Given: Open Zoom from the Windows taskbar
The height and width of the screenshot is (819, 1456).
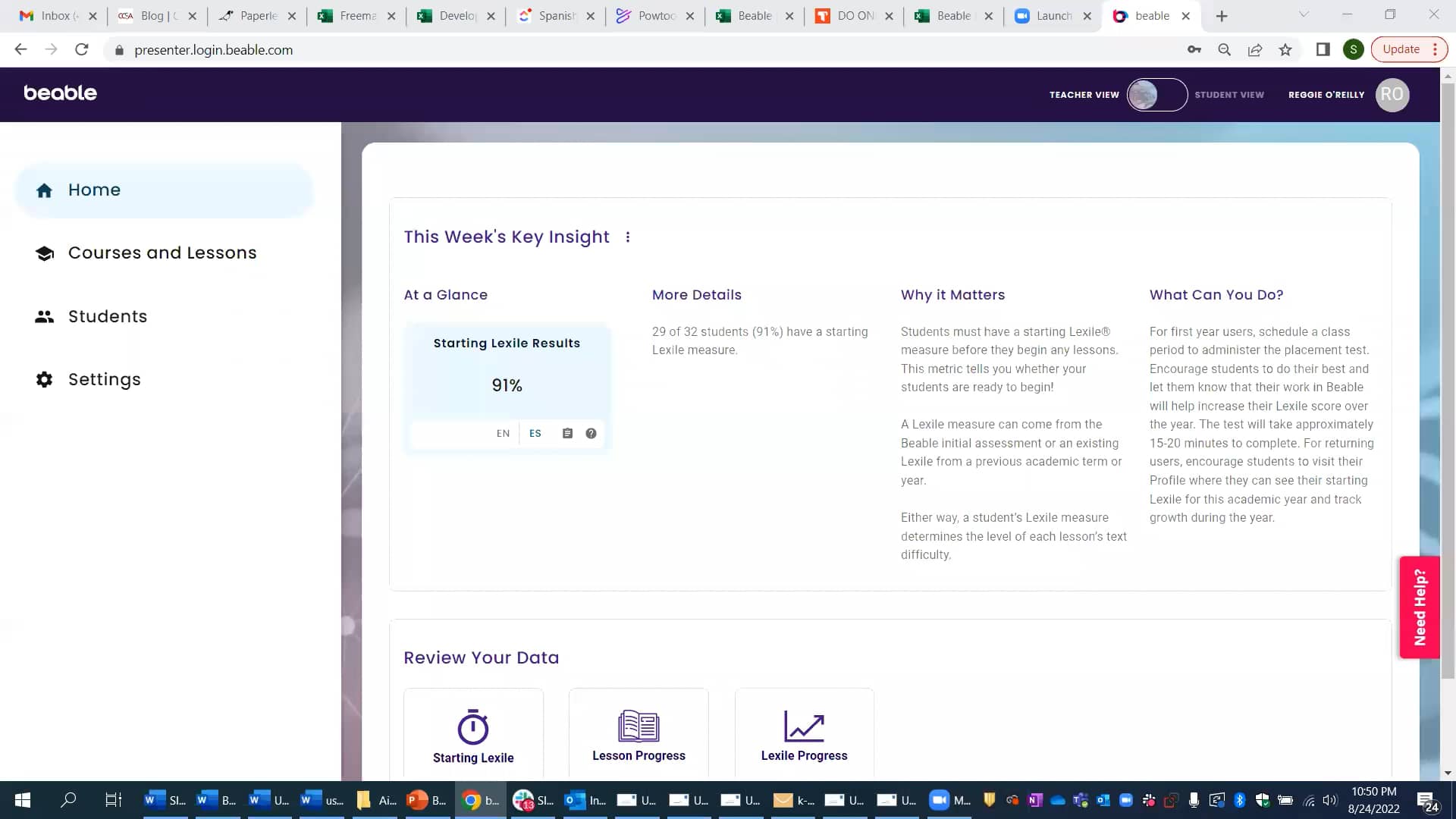Looking at the screenshot, I should 940,800.
